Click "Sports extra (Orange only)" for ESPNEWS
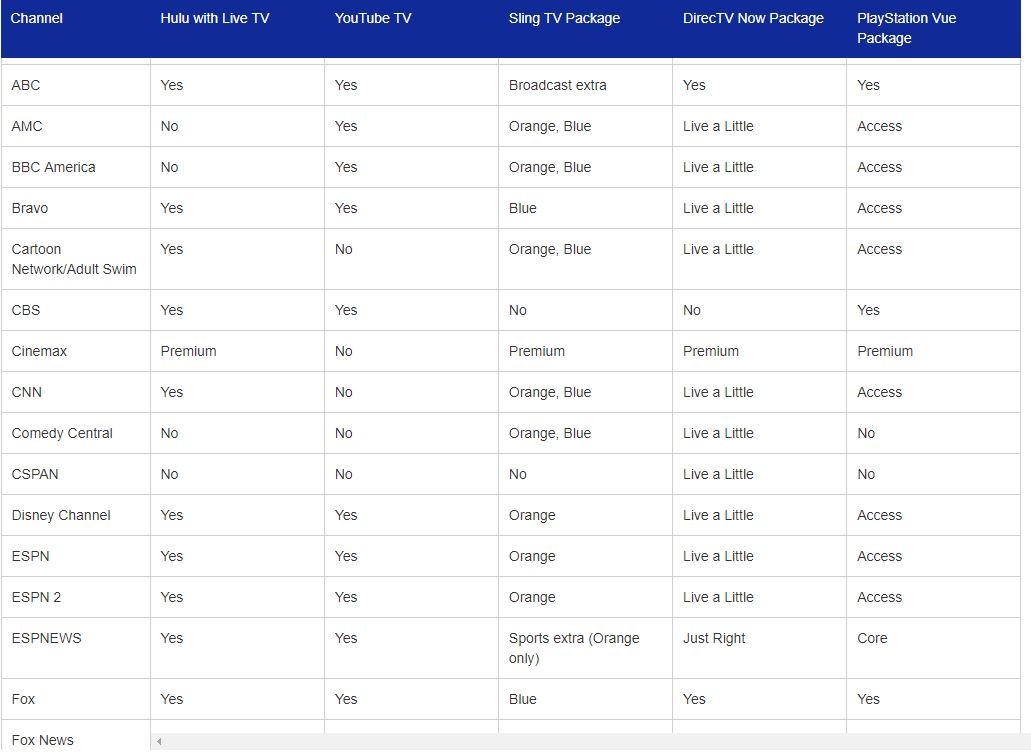This screenshot has height=754, width=1031. pos(574,648)
